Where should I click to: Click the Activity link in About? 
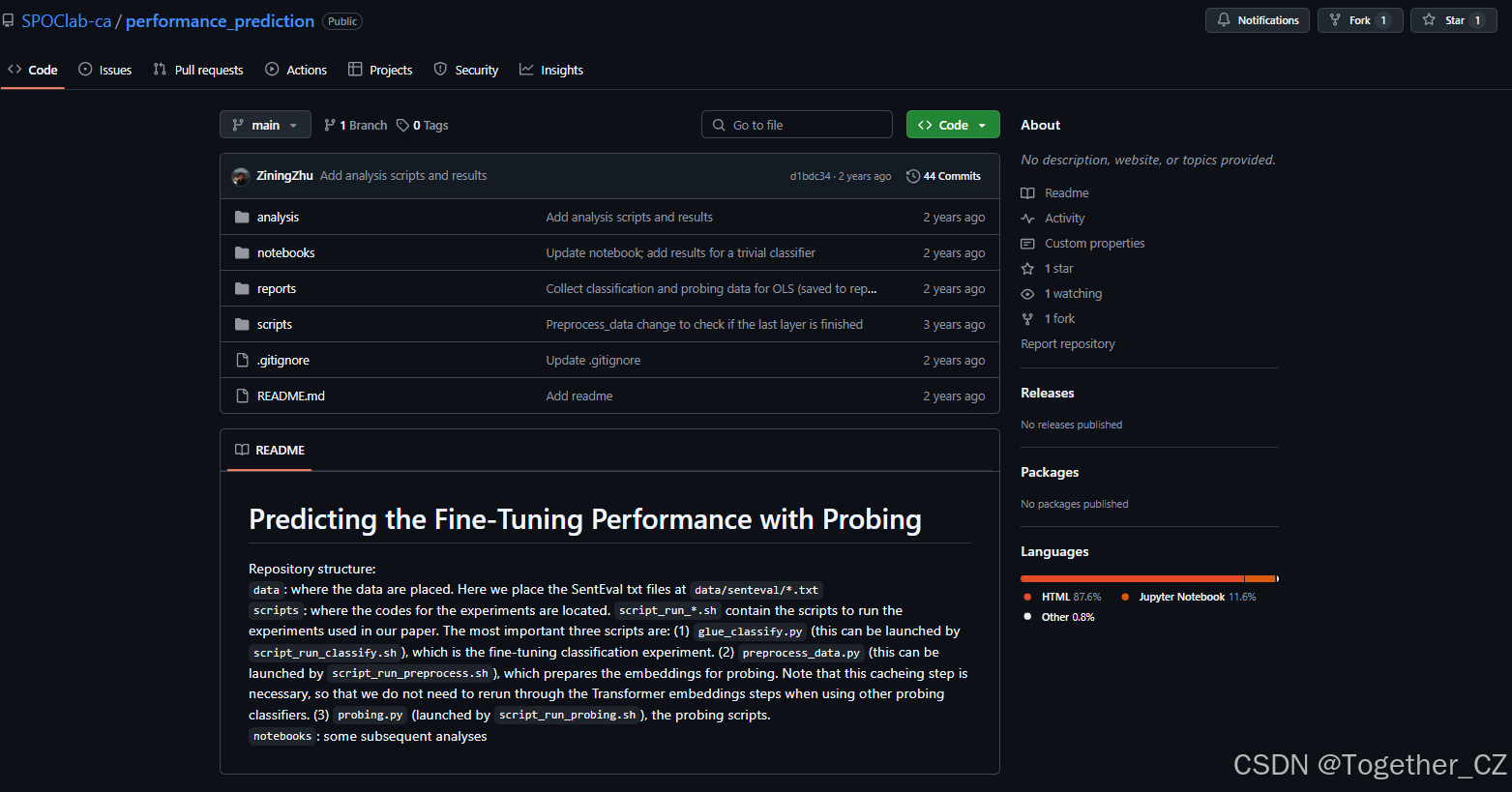tap(1064, 219)
